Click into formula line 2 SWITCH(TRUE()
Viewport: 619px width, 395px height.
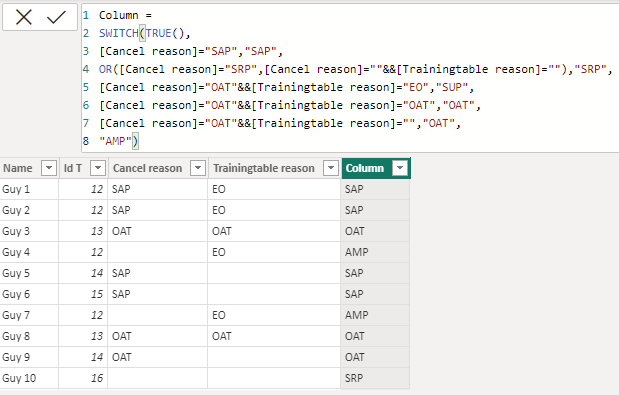click(144, 33)
